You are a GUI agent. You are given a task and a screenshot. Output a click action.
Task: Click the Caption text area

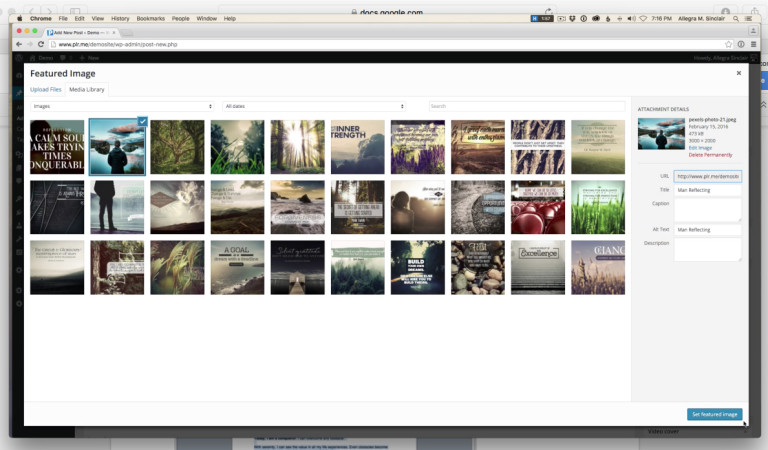708,210
